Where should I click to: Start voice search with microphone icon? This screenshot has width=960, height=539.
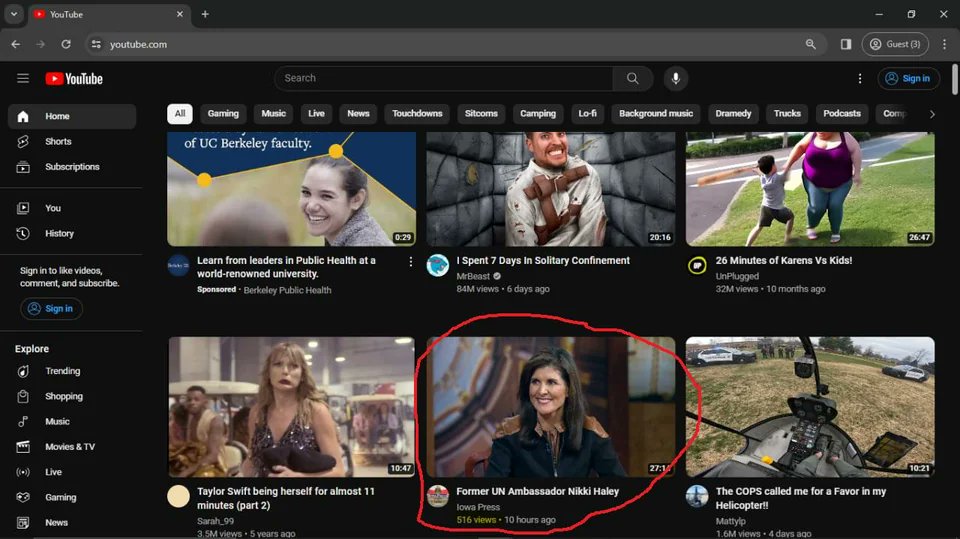click(676, 78)
